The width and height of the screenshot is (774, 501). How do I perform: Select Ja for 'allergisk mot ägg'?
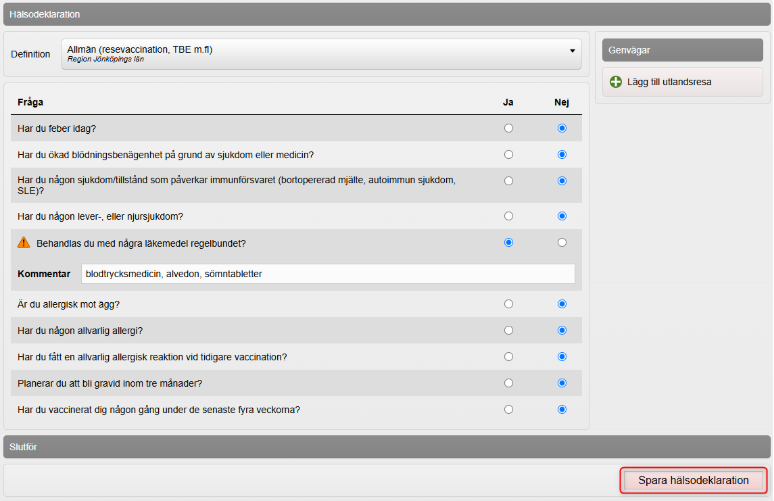tap(509, 304)
